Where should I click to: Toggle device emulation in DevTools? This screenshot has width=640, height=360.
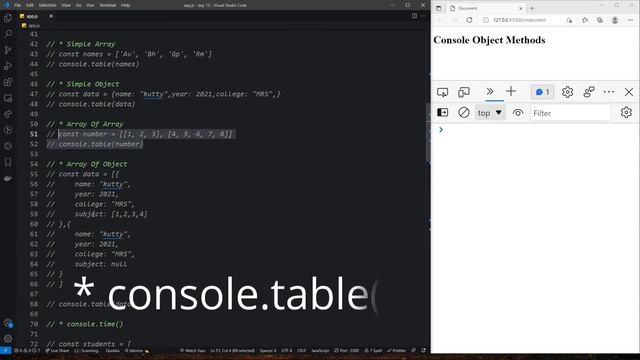464,92
